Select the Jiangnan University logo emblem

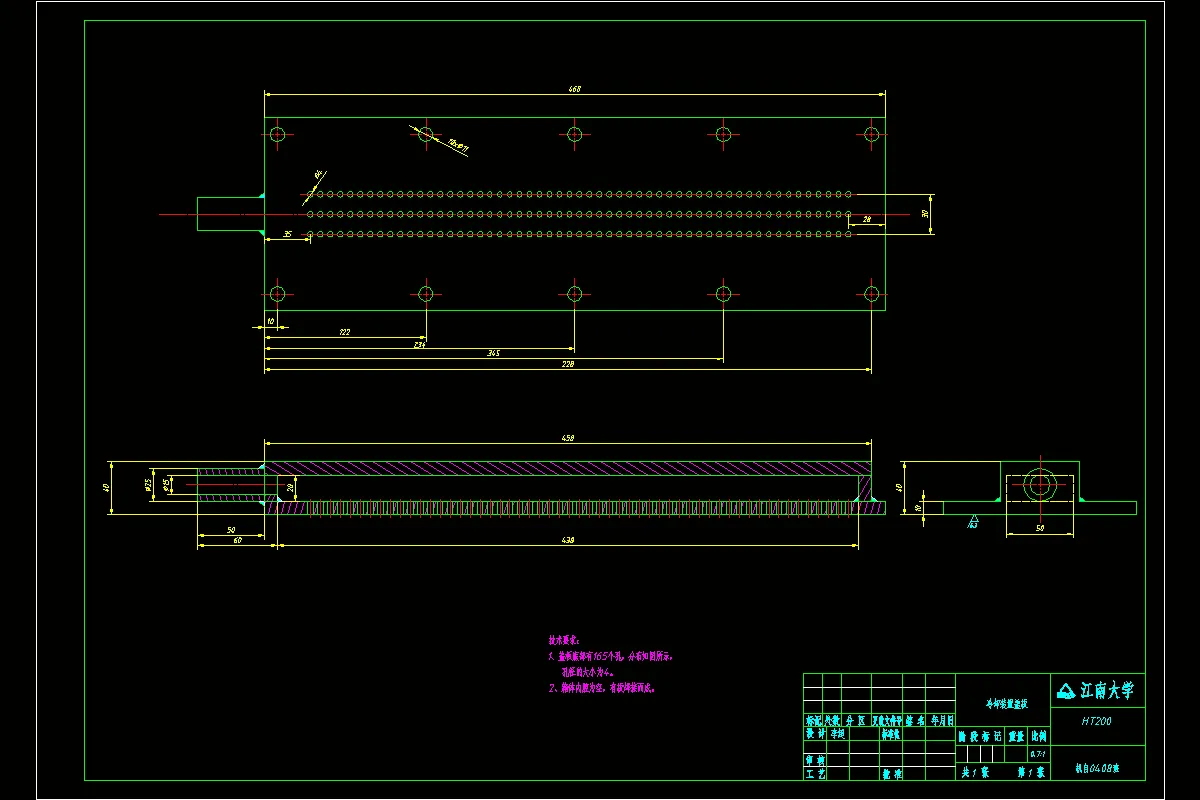[x=1067, y=689]
